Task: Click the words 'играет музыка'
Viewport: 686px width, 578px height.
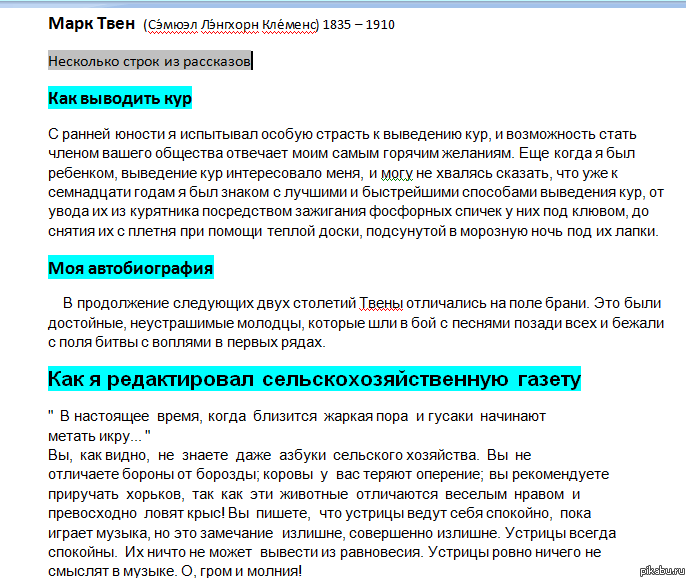Action: point(99,533)
